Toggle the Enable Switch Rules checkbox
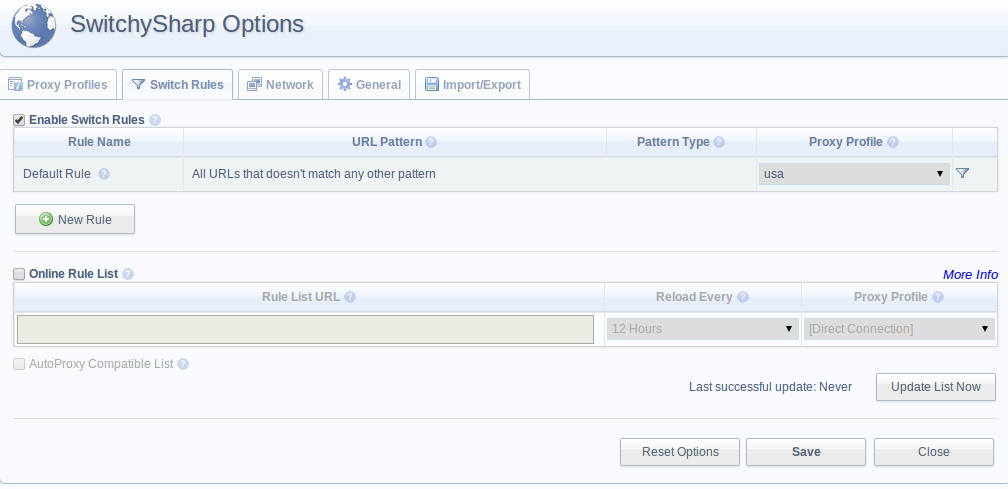Screen dimensions: 1008x489 coord(19,120)
